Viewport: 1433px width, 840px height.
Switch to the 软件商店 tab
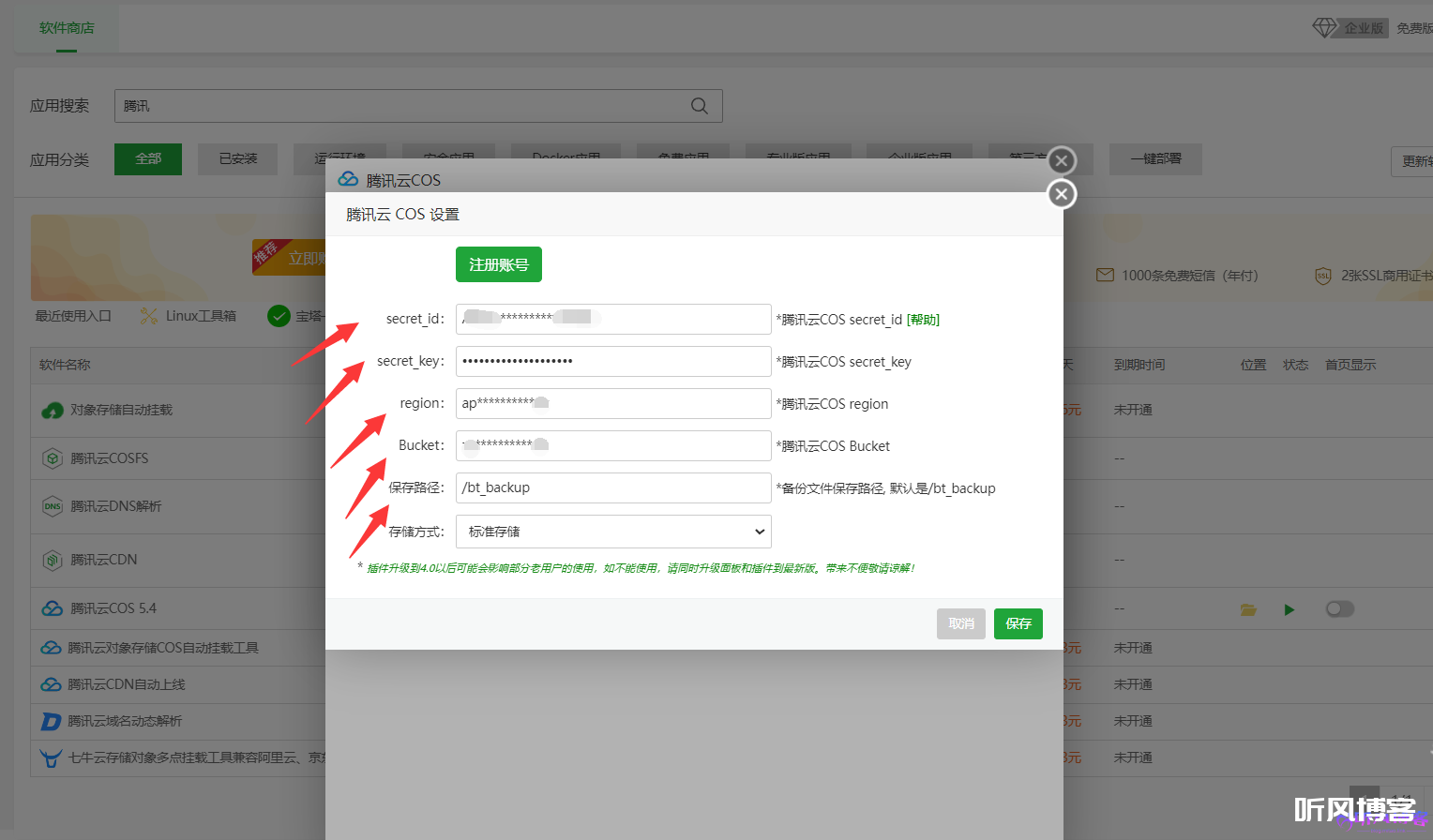tap(67, 28)
